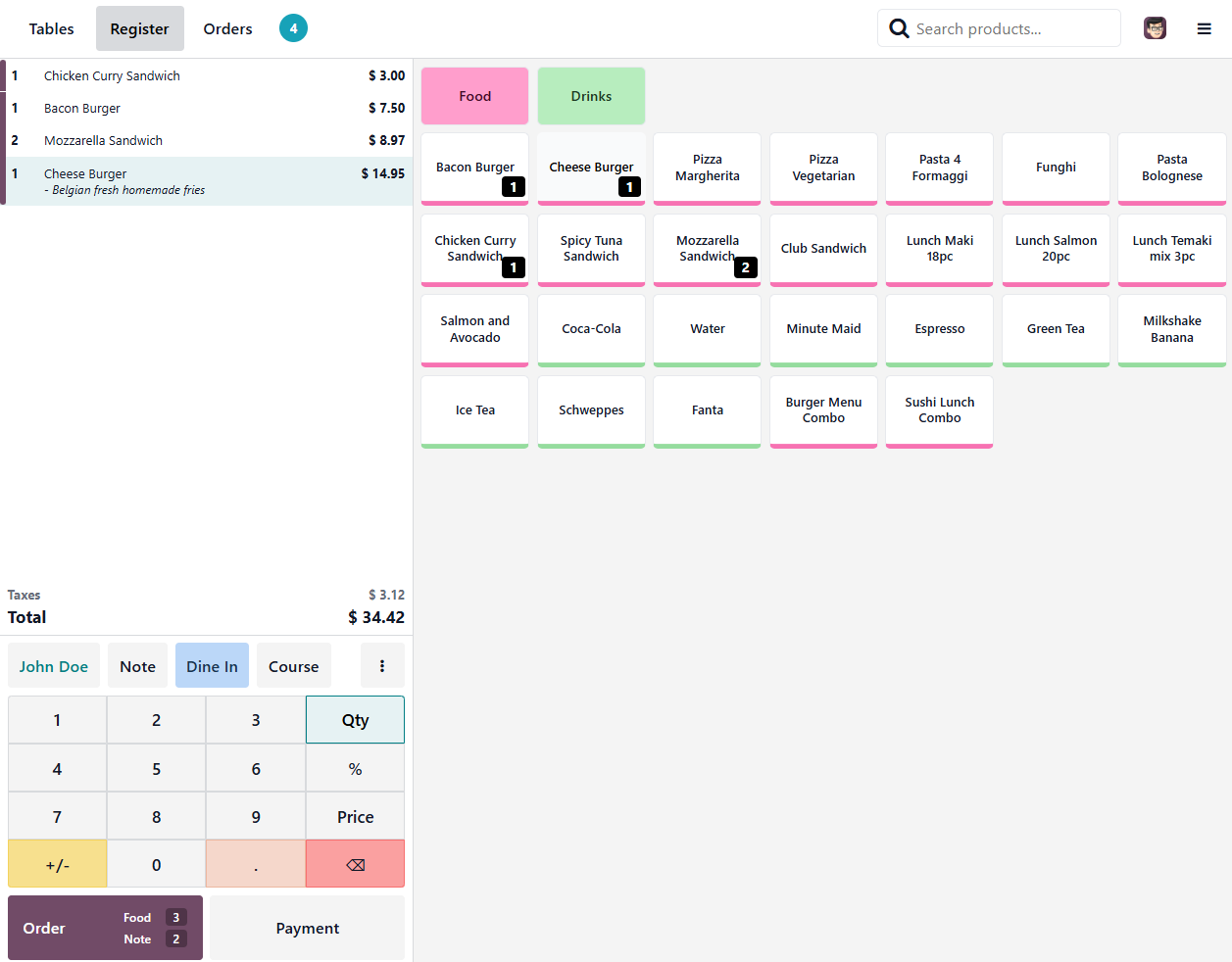The width and height of the screenshot is (1232, 962).
Task: Open the Course selector
Action: point(293,666)
